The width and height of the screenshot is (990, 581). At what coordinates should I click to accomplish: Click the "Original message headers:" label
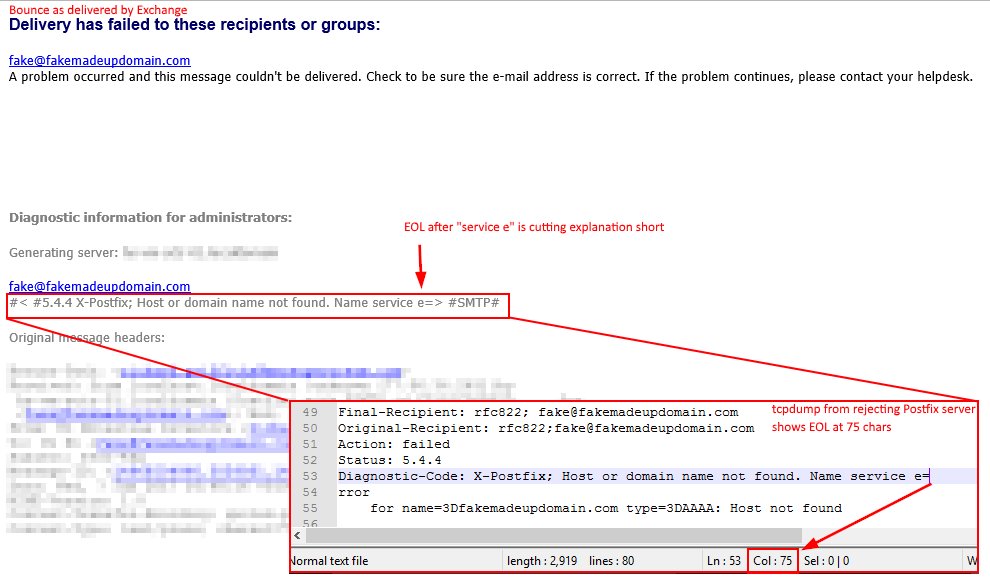[86, 338]
